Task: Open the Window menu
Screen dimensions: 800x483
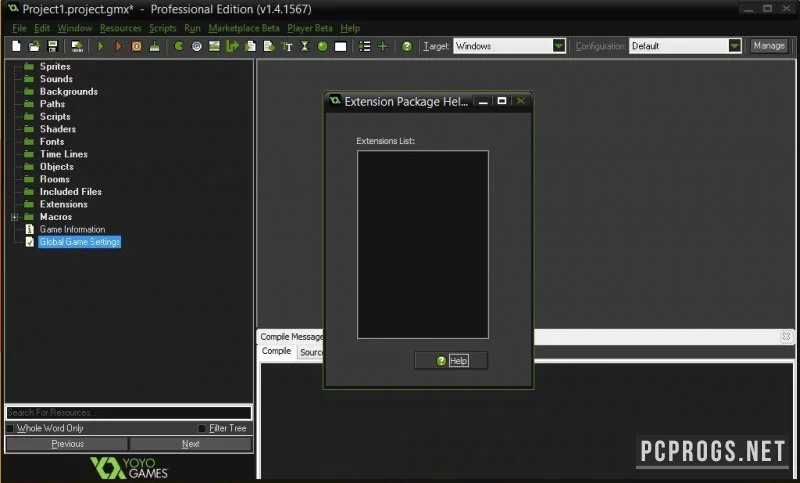Action: (74, 28)
